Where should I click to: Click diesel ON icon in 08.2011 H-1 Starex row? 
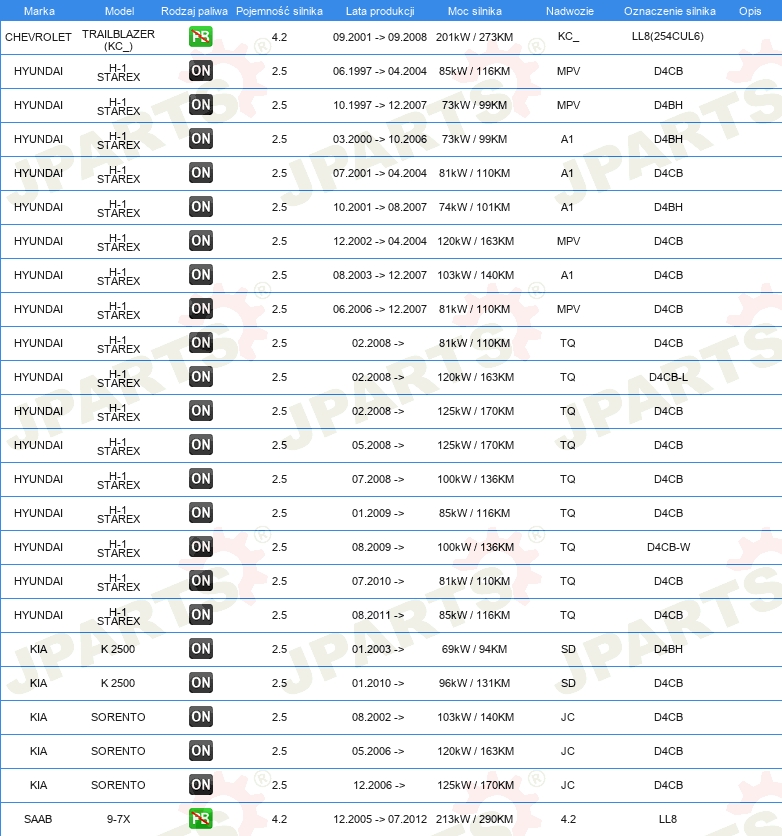[201, 615]
